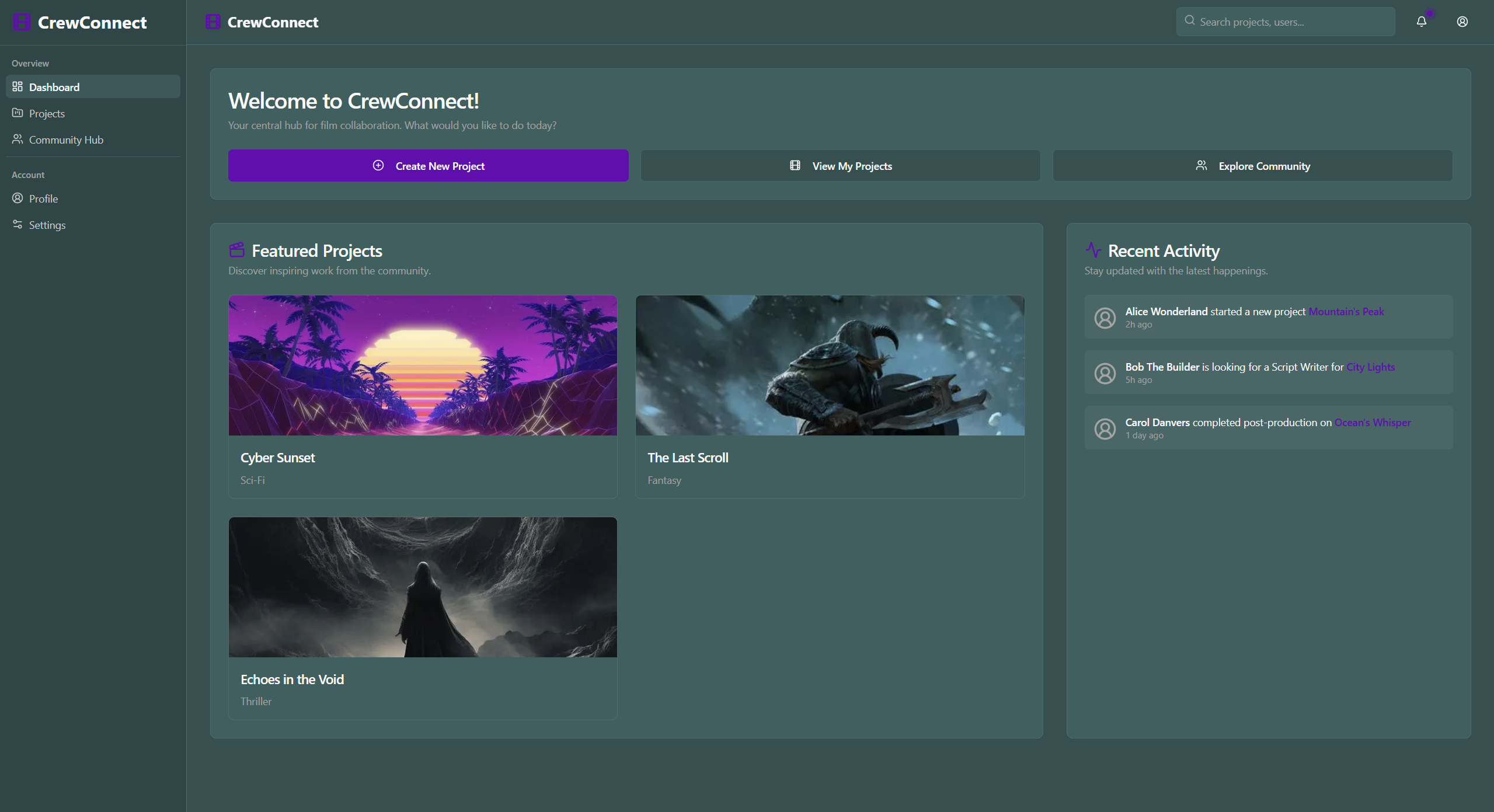The image size is (1494, 812).
Task: Click the Explore Community button
Action: 1252,166
